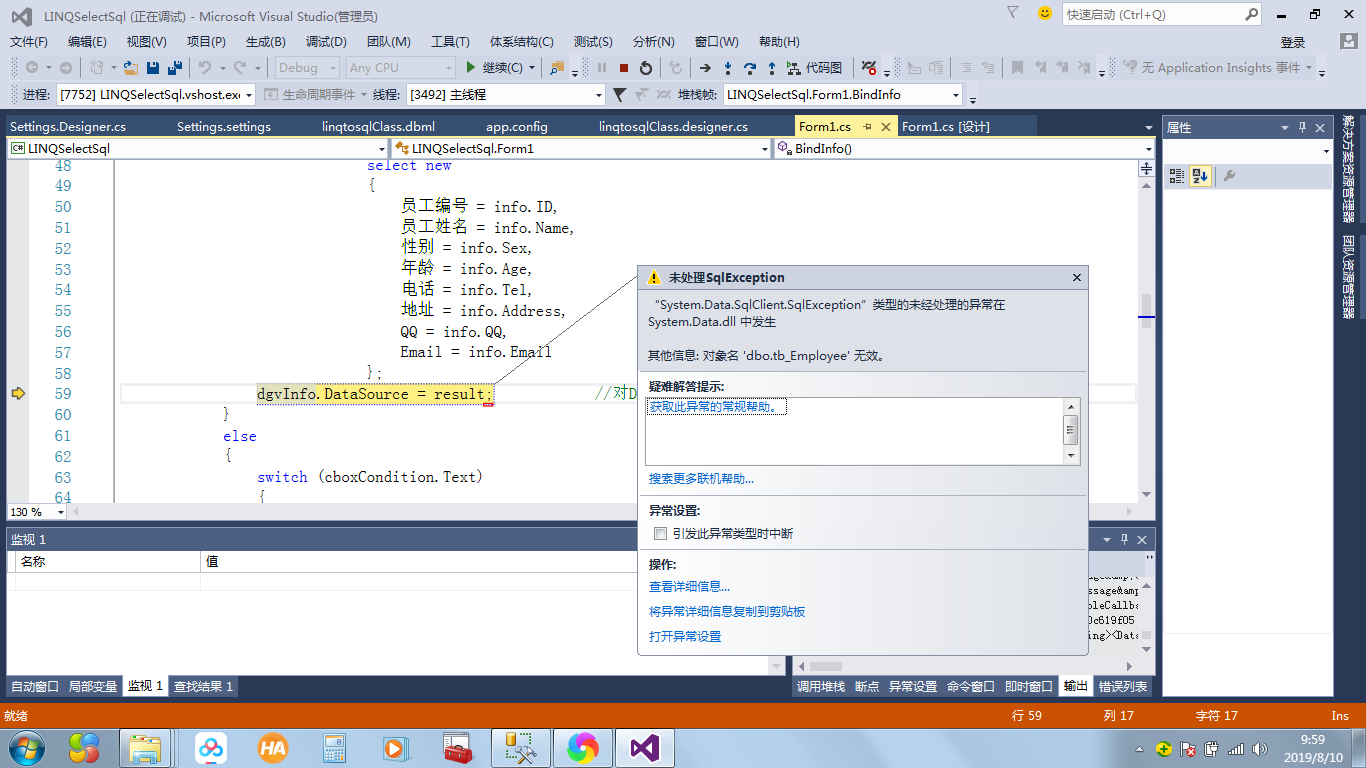Click the property pages wrench icon
Image resolution: width=1366 pixels, height=768 pixels.
[1230, 176]
